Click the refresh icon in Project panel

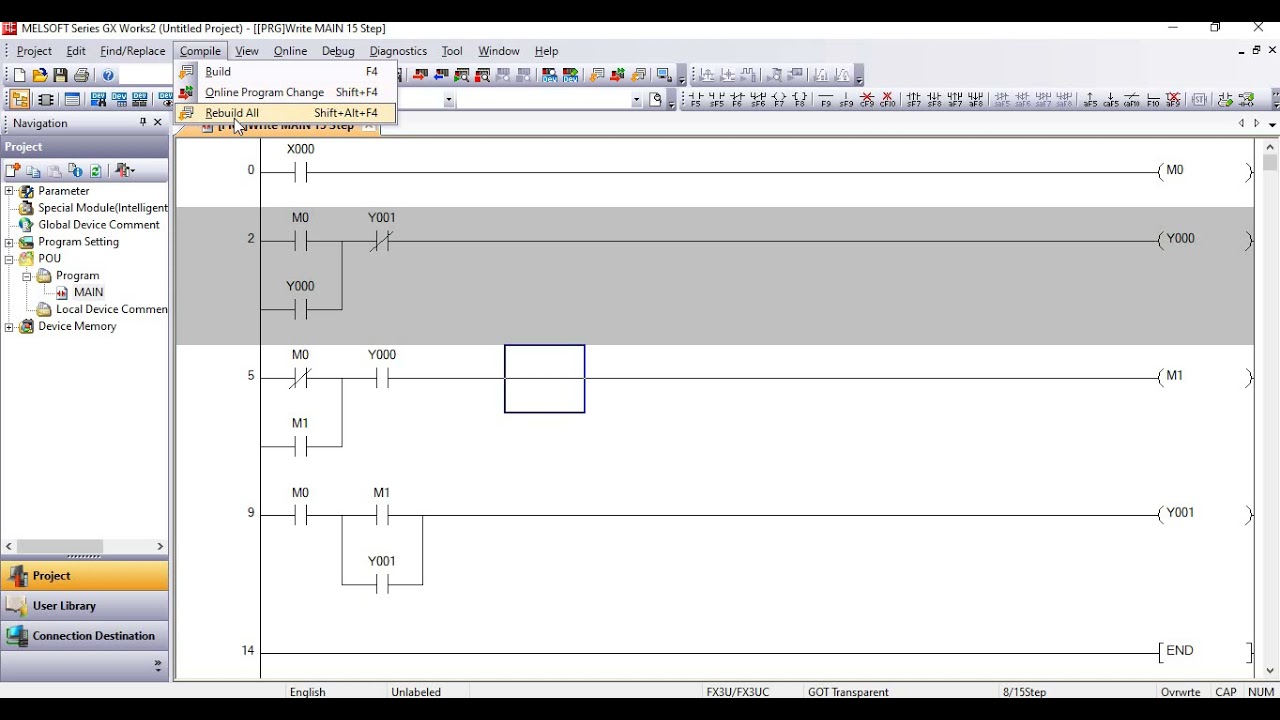96,171
